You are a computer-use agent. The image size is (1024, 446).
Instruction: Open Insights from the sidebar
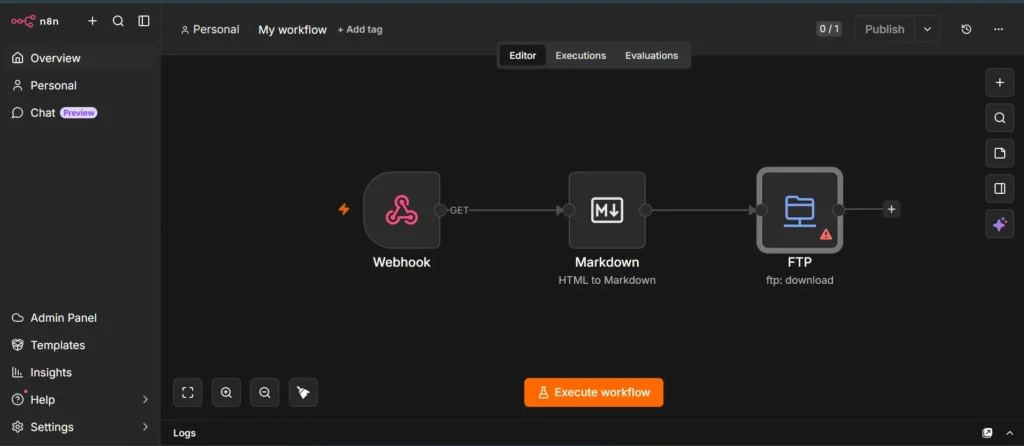coord(80,373)
